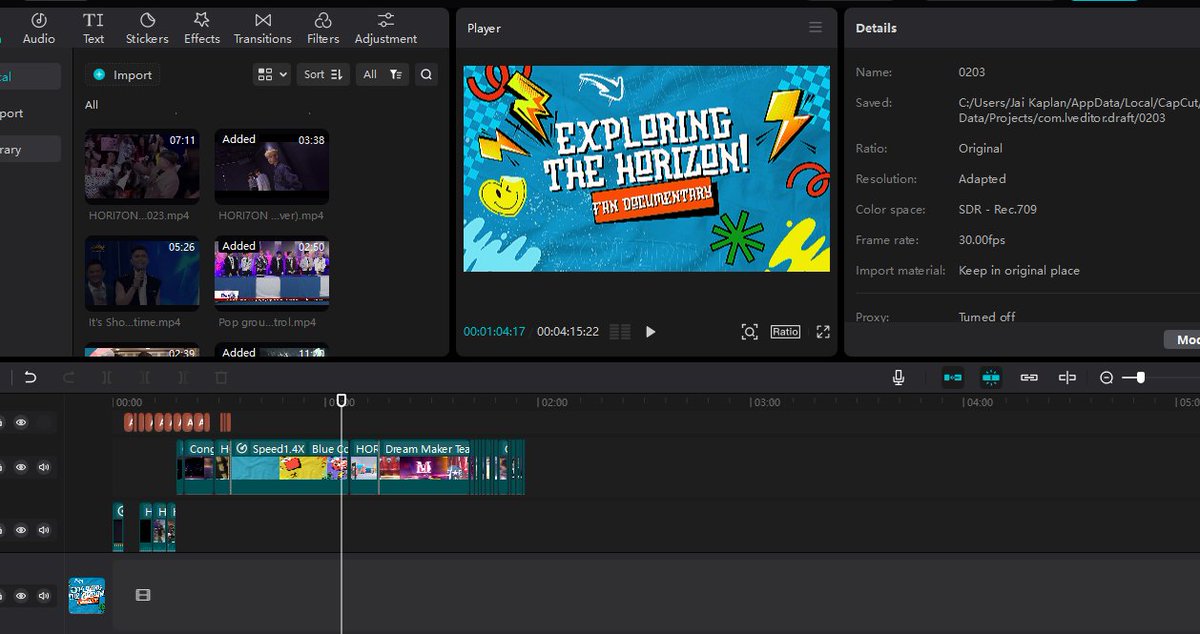The width and height of the screenshot is (1200, 634).
Task: Expand the media grid view dropdown
Action: (x=272, y=74)
